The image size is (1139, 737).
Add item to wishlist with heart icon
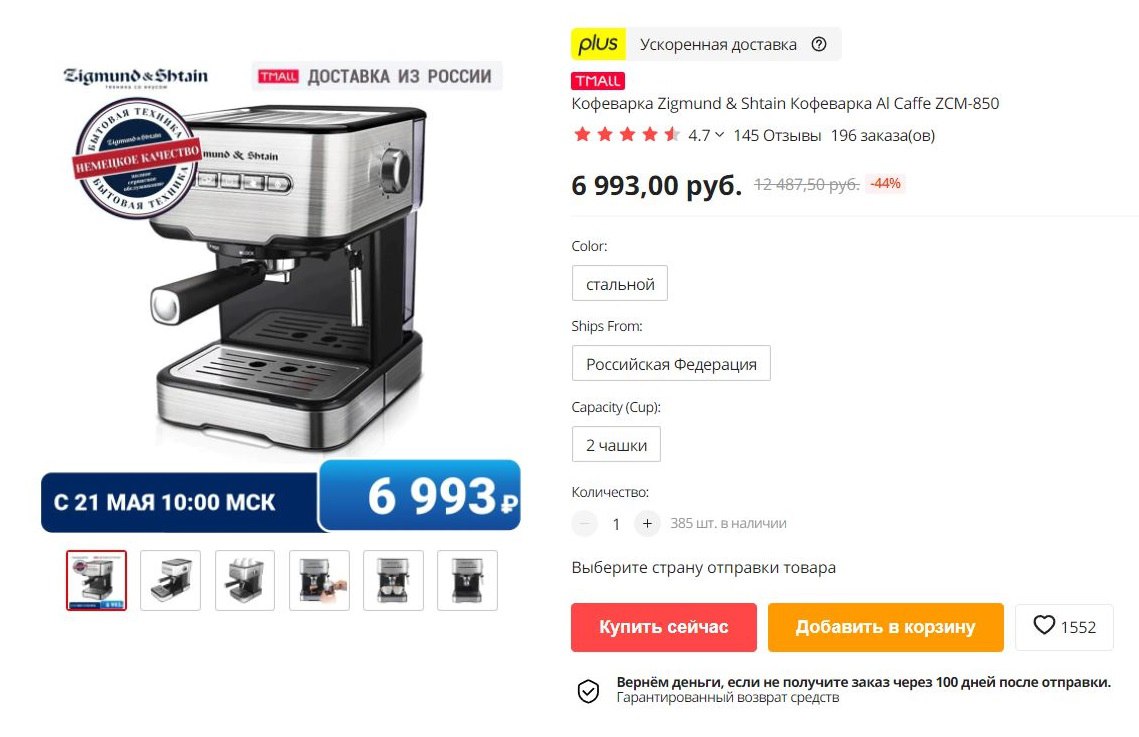click(1064, 627)
